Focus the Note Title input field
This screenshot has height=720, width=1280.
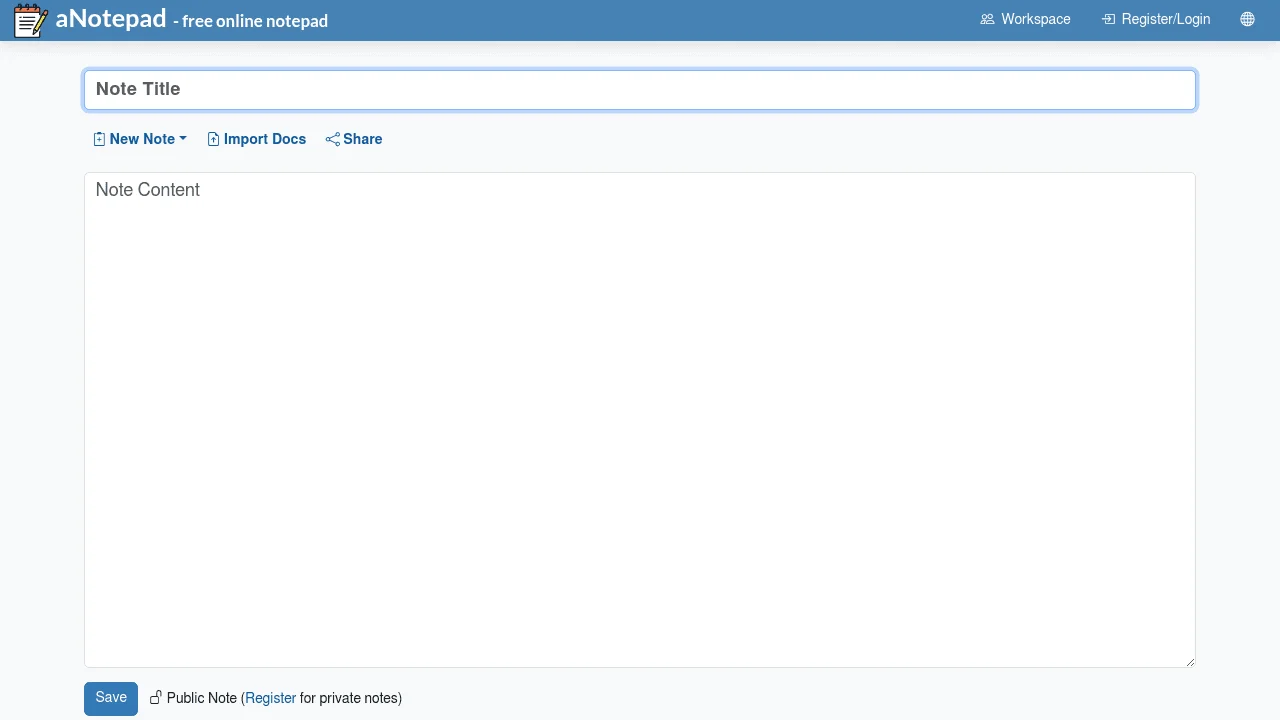(640, 90)
